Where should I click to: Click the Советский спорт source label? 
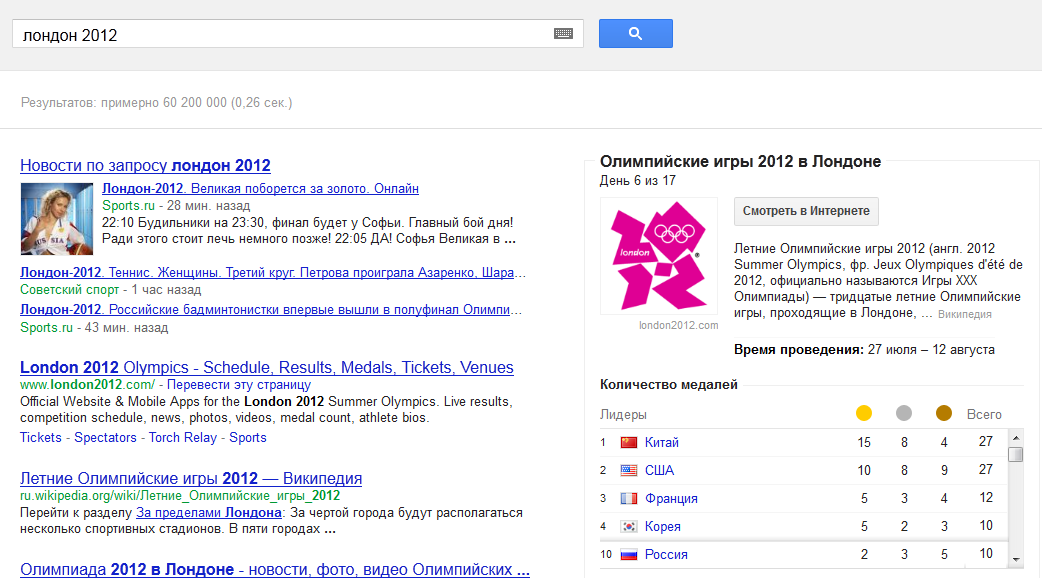pos(69,290)
